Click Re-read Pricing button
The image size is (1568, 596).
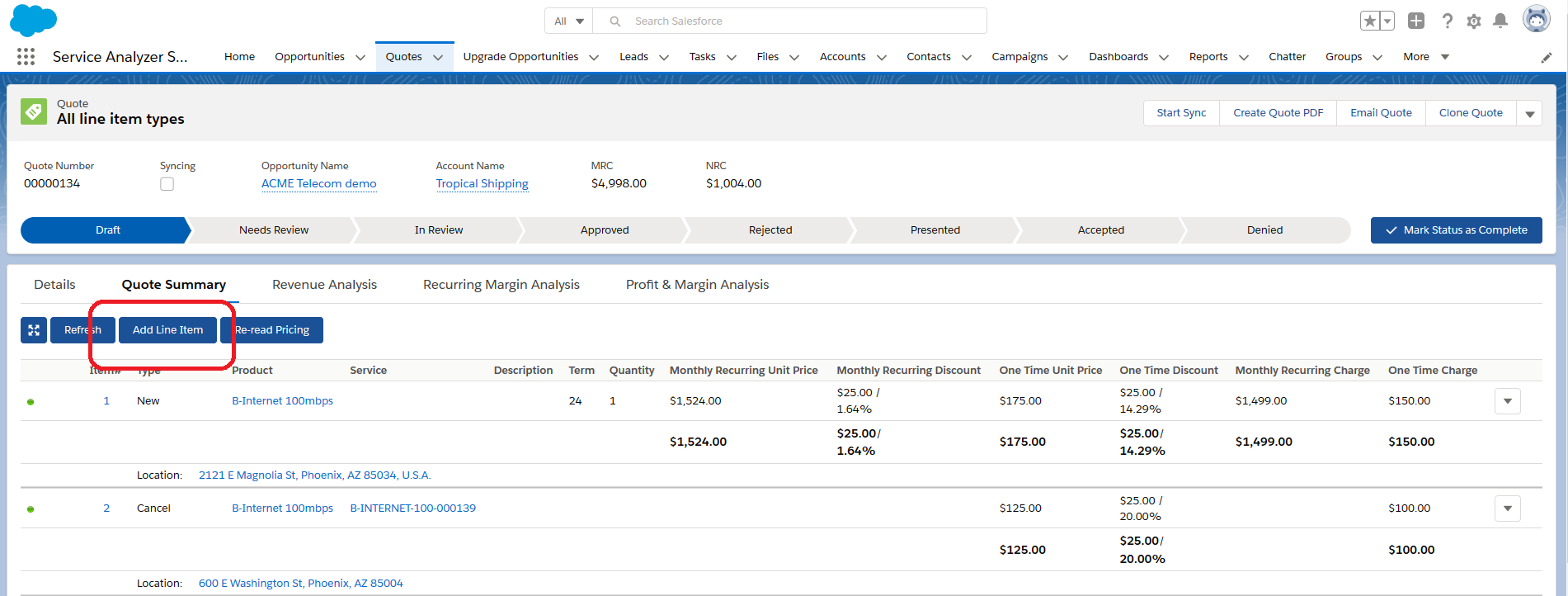coord(271,330)
